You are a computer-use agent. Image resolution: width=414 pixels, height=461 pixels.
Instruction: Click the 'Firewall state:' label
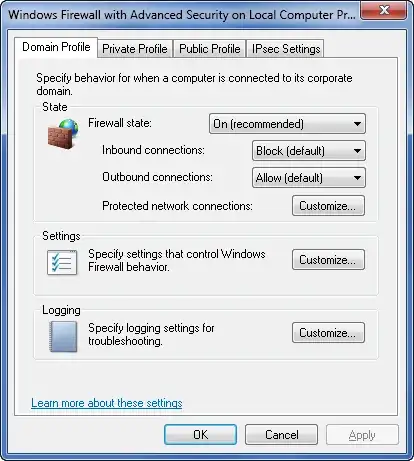click(x=120, y=123)
